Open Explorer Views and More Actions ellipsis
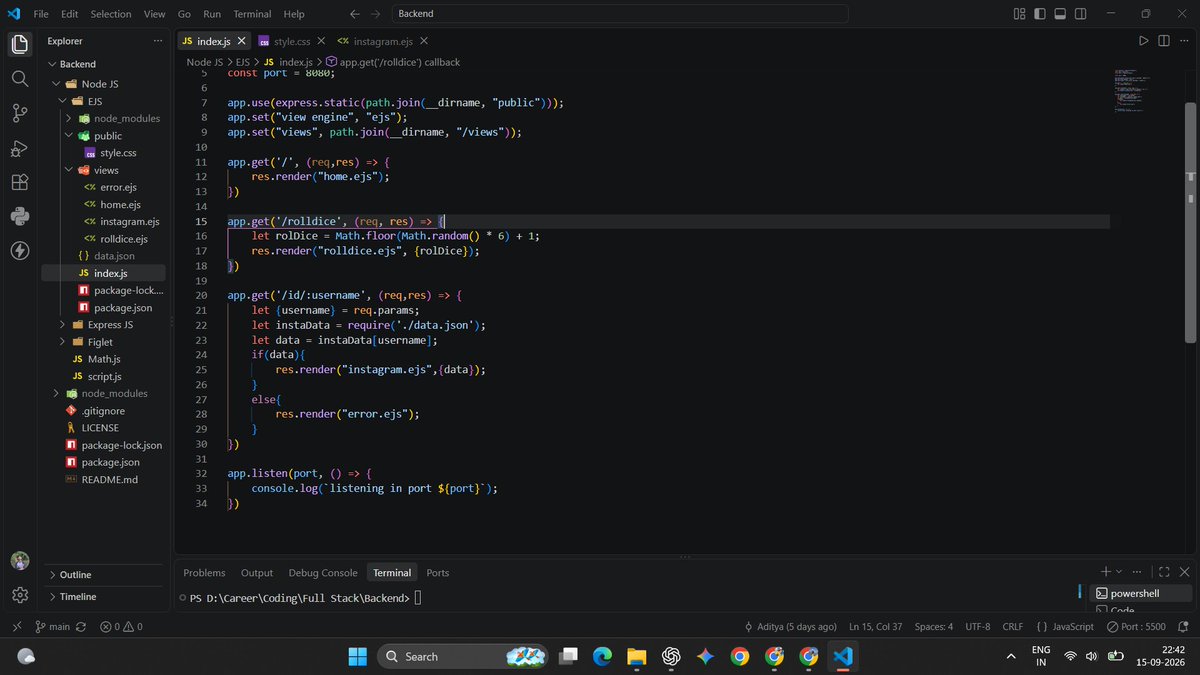The width and height of the screenshot is (1200, 675). (157, 41)
